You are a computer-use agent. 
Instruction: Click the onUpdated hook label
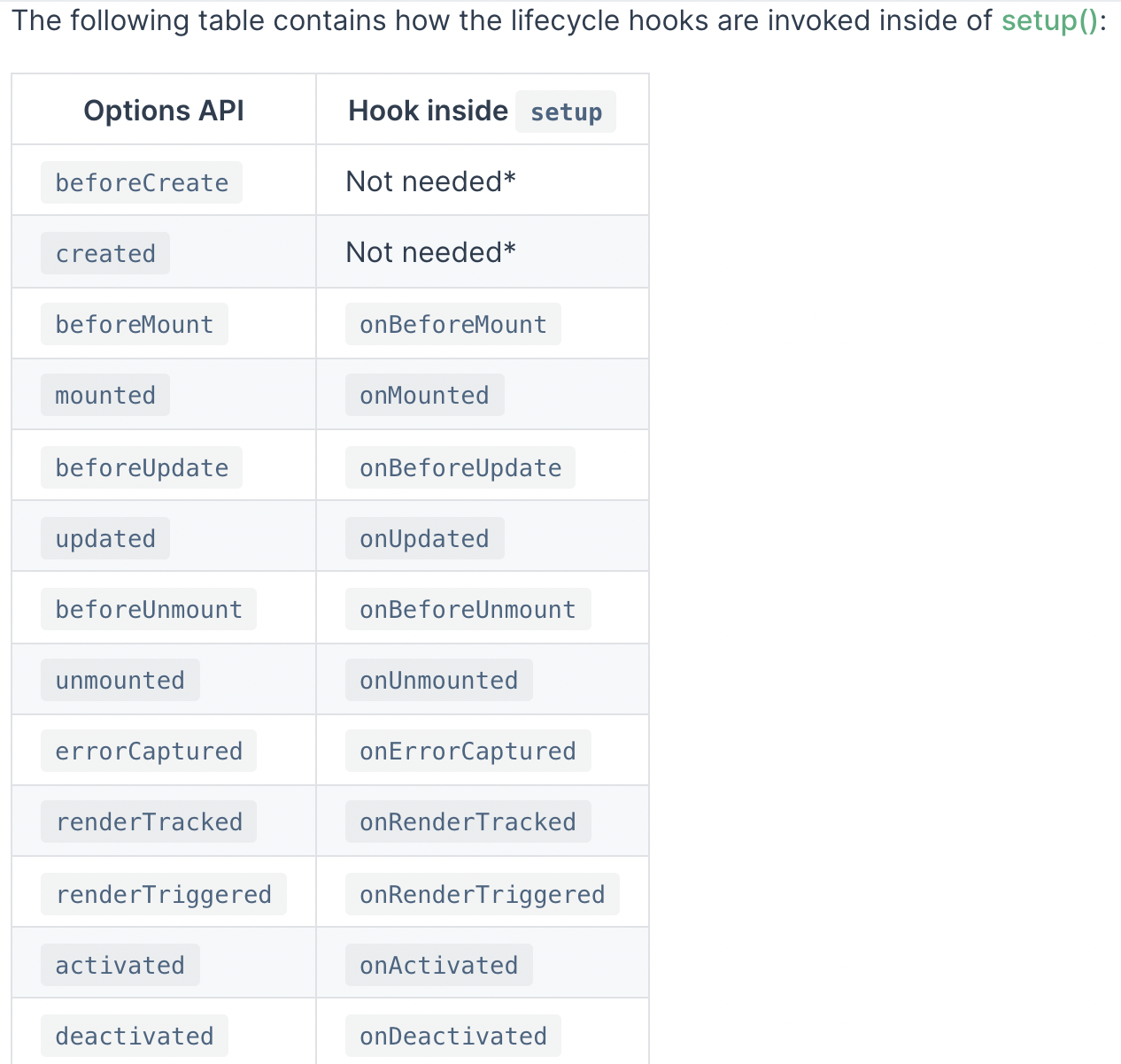pyautogui.click(x=424, y=539)
